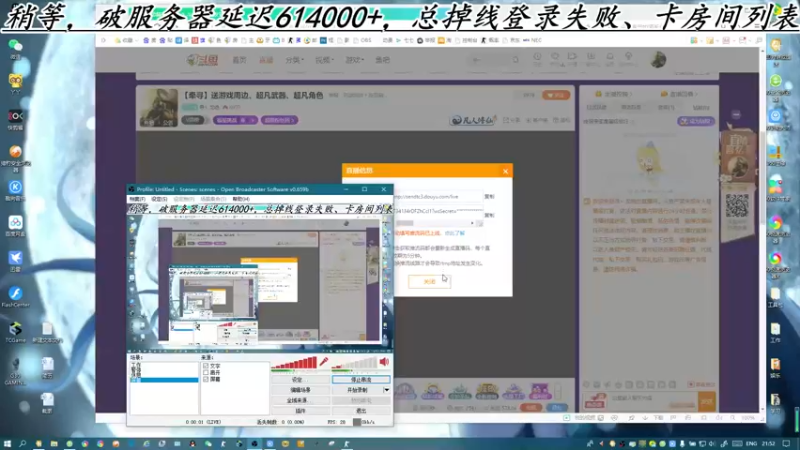
Task: Click the 编辑场景 button in OBS
Action: (x=300, y=390)
